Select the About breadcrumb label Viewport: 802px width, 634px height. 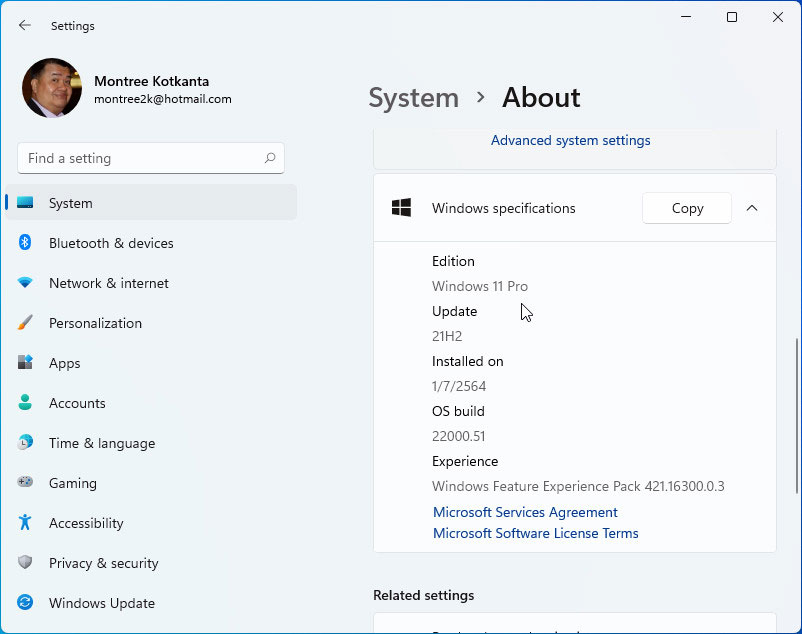point(541,97)
